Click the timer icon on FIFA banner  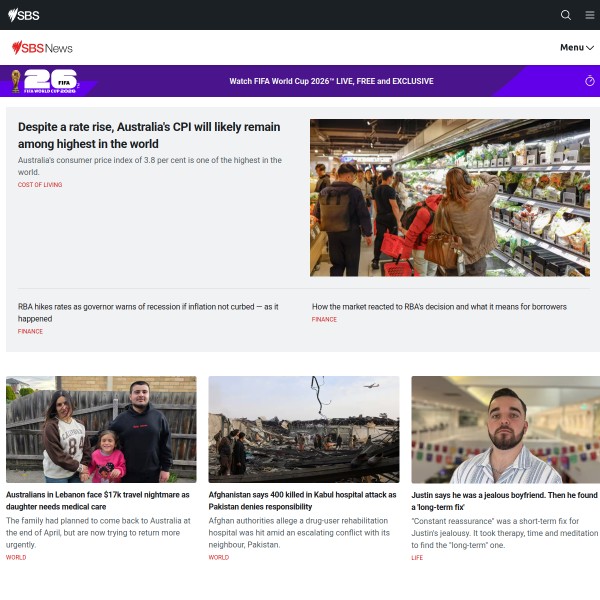(590, 81)
